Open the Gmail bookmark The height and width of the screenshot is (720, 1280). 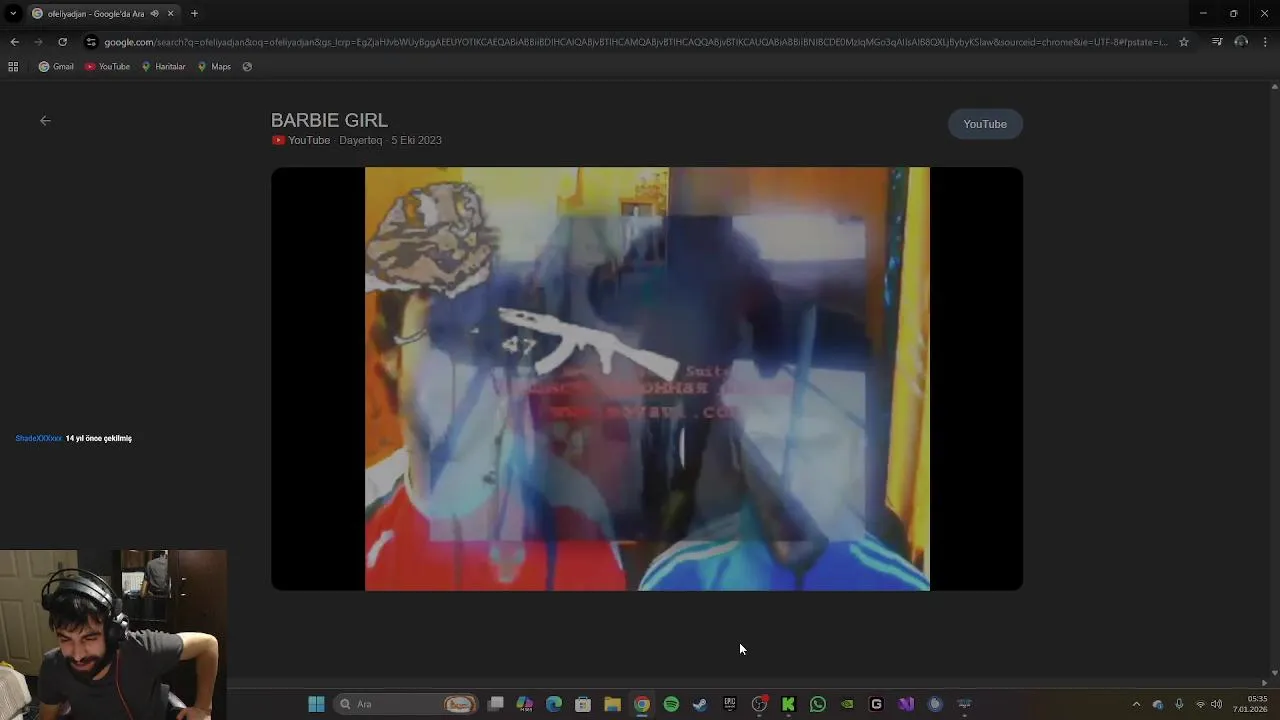click(x=56, y=67)
